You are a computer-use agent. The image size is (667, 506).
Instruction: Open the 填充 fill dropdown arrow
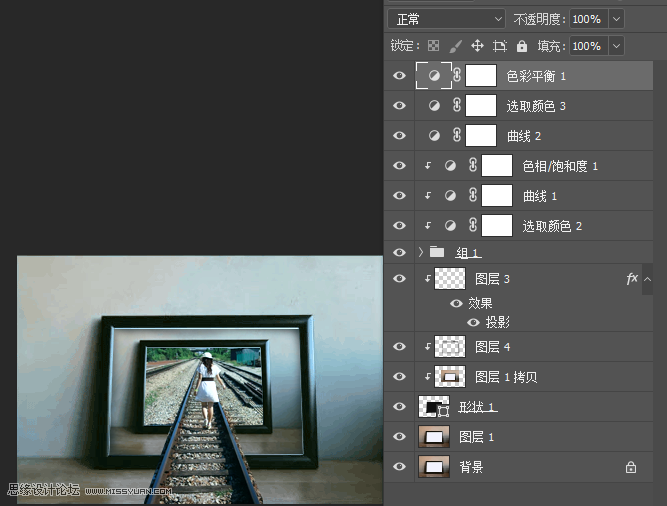coord(616,46)
